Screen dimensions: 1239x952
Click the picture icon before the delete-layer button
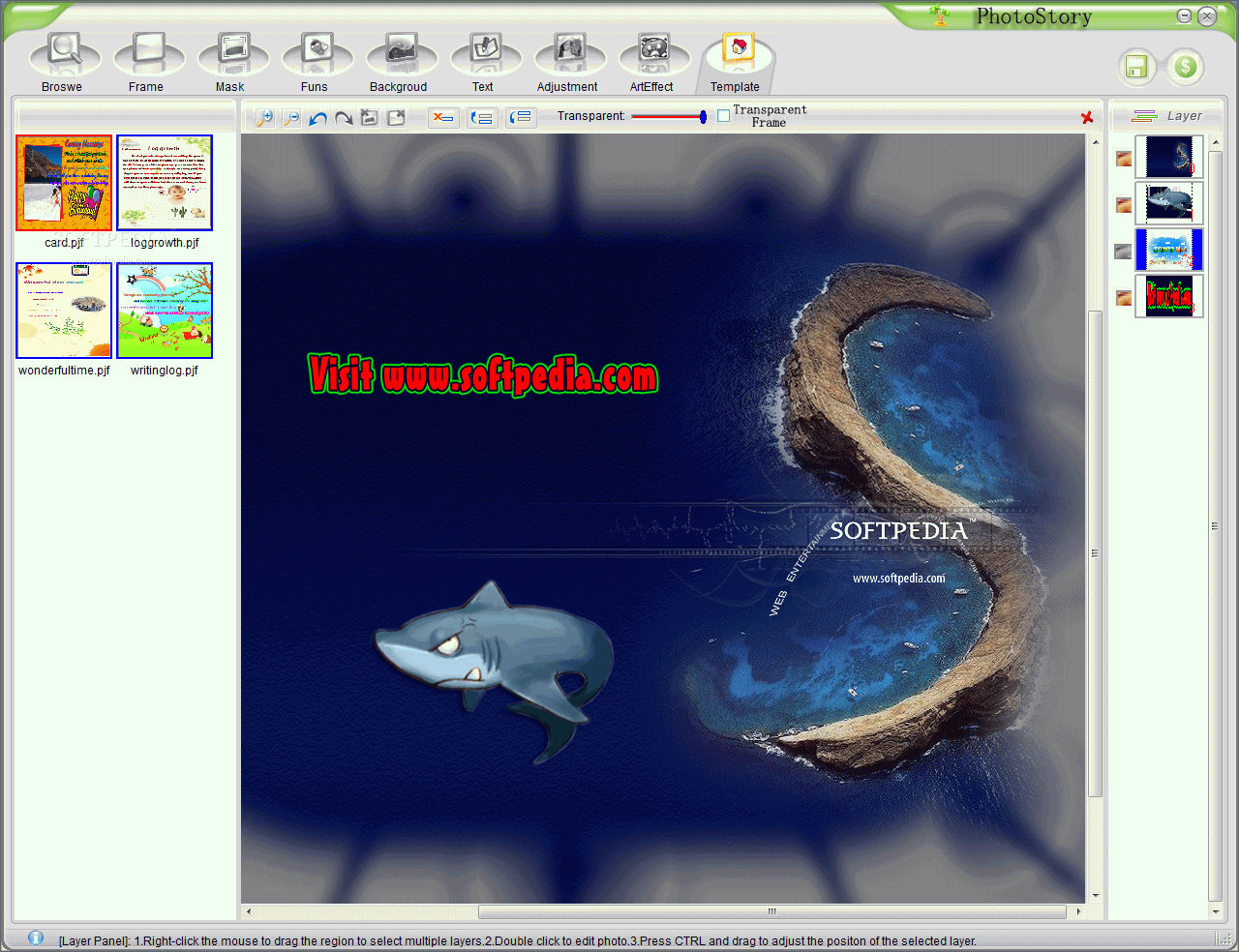coord(396,117)
